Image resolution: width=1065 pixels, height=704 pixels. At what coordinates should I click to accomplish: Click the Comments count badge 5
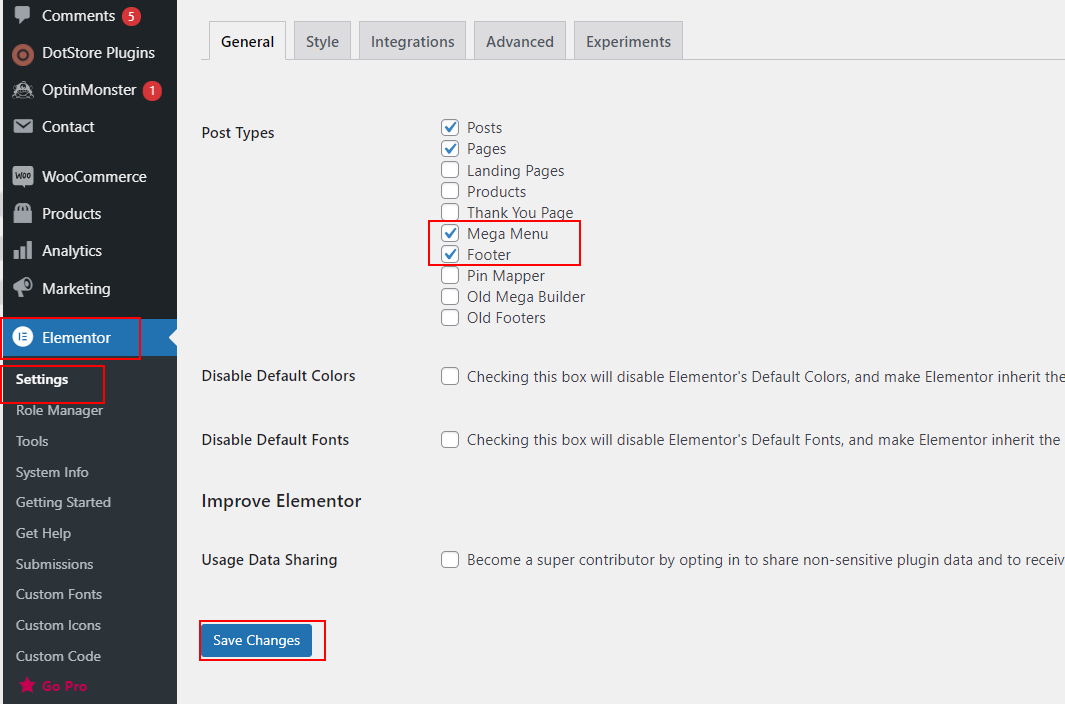click(131, 16)
